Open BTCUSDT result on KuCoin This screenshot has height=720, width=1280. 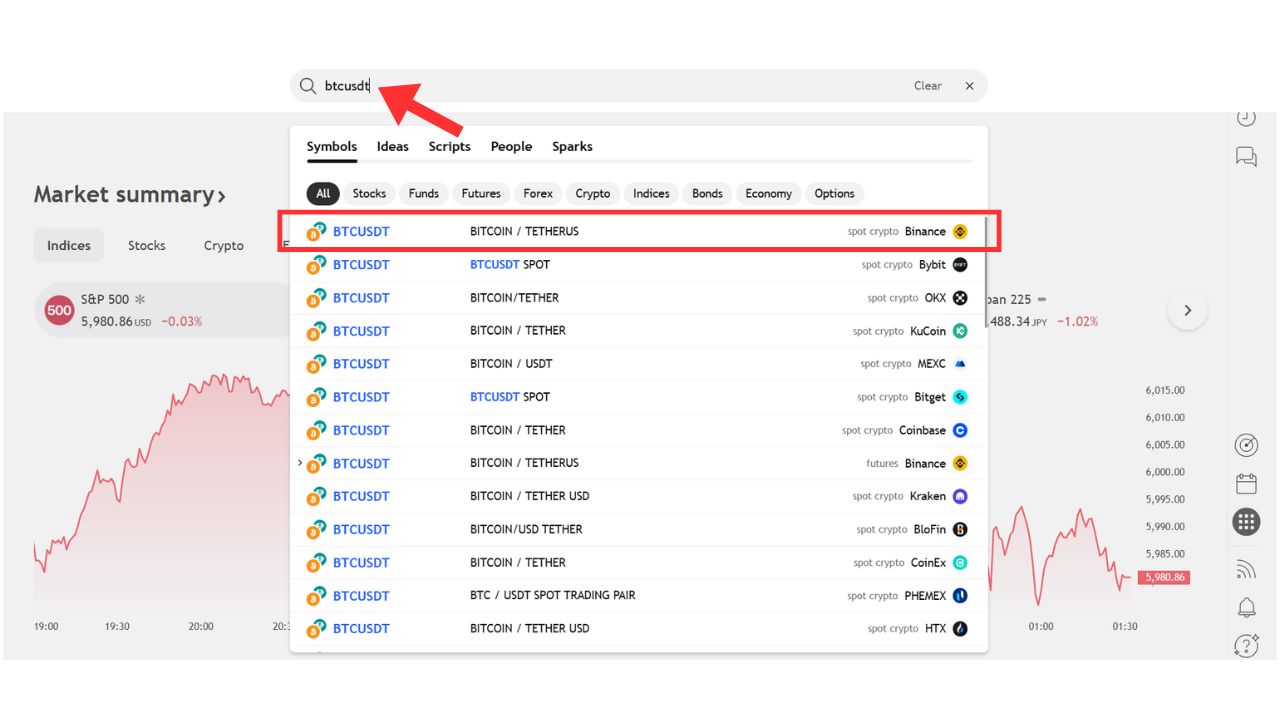point(637,330)
